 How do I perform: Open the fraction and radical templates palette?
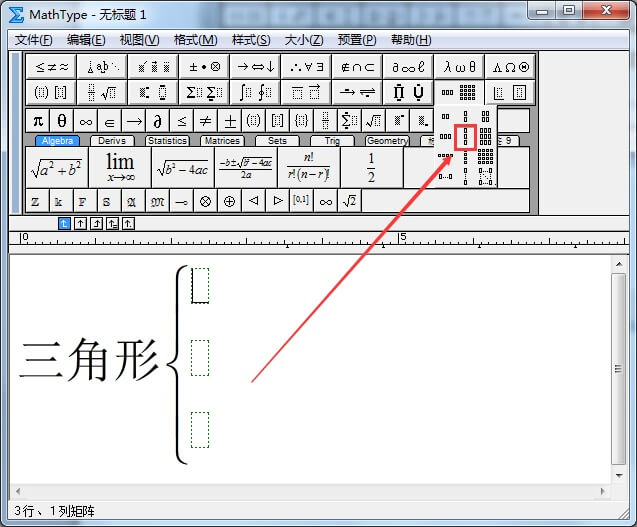tap(102, 93)
